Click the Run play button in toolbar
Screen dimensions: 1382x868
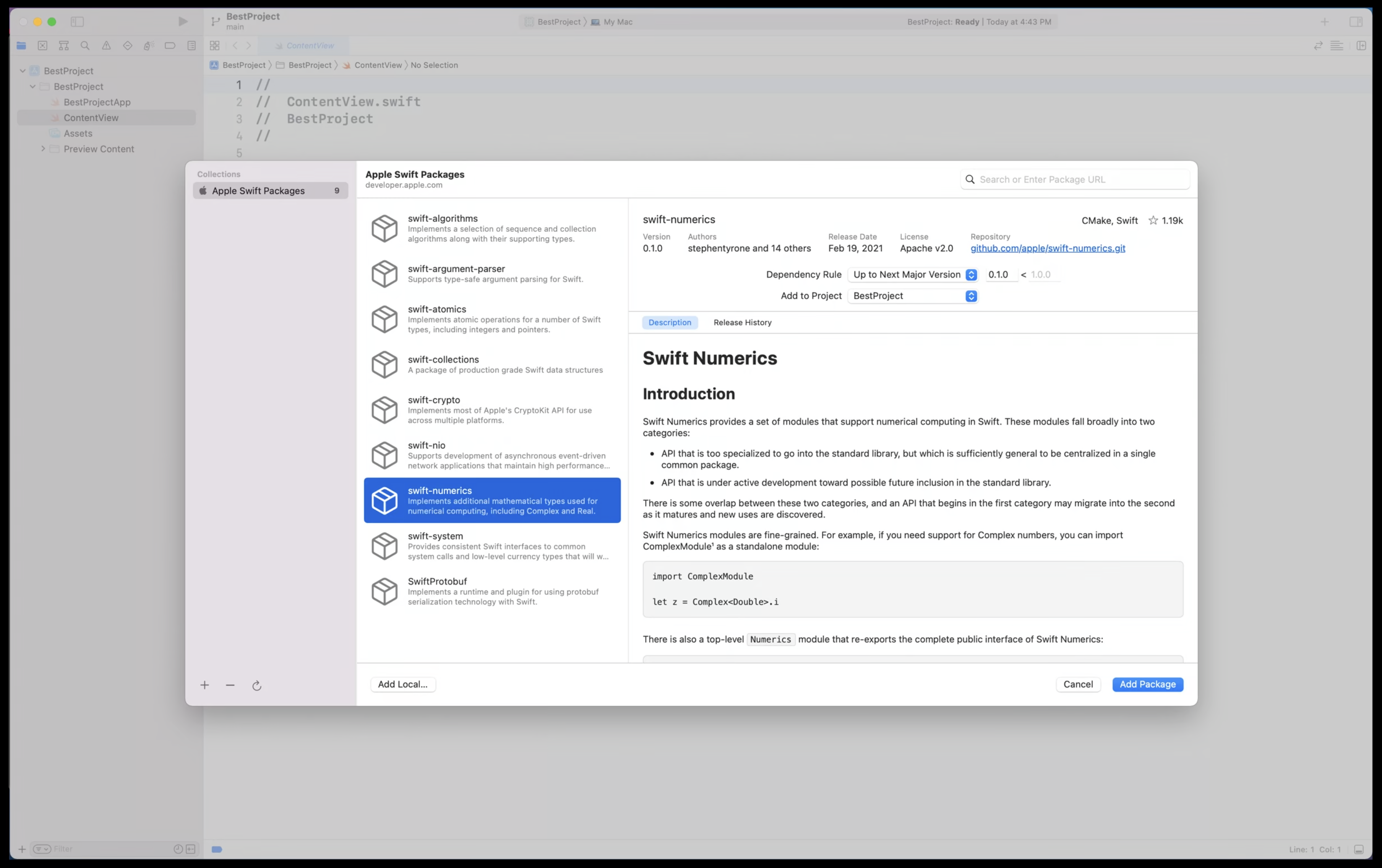[x=183, y=22]
